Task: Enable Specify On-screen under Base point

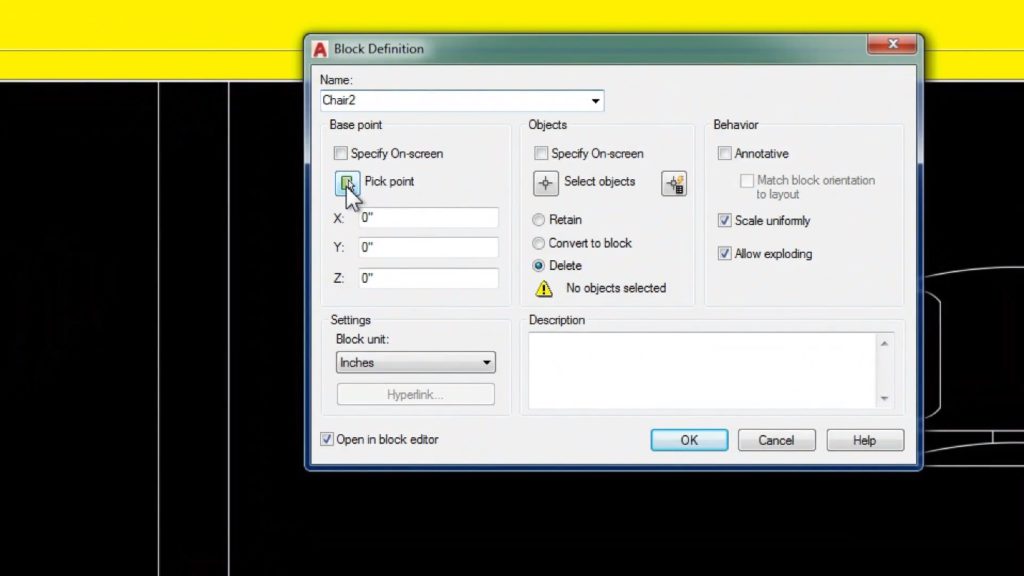Action: (340, 153)
